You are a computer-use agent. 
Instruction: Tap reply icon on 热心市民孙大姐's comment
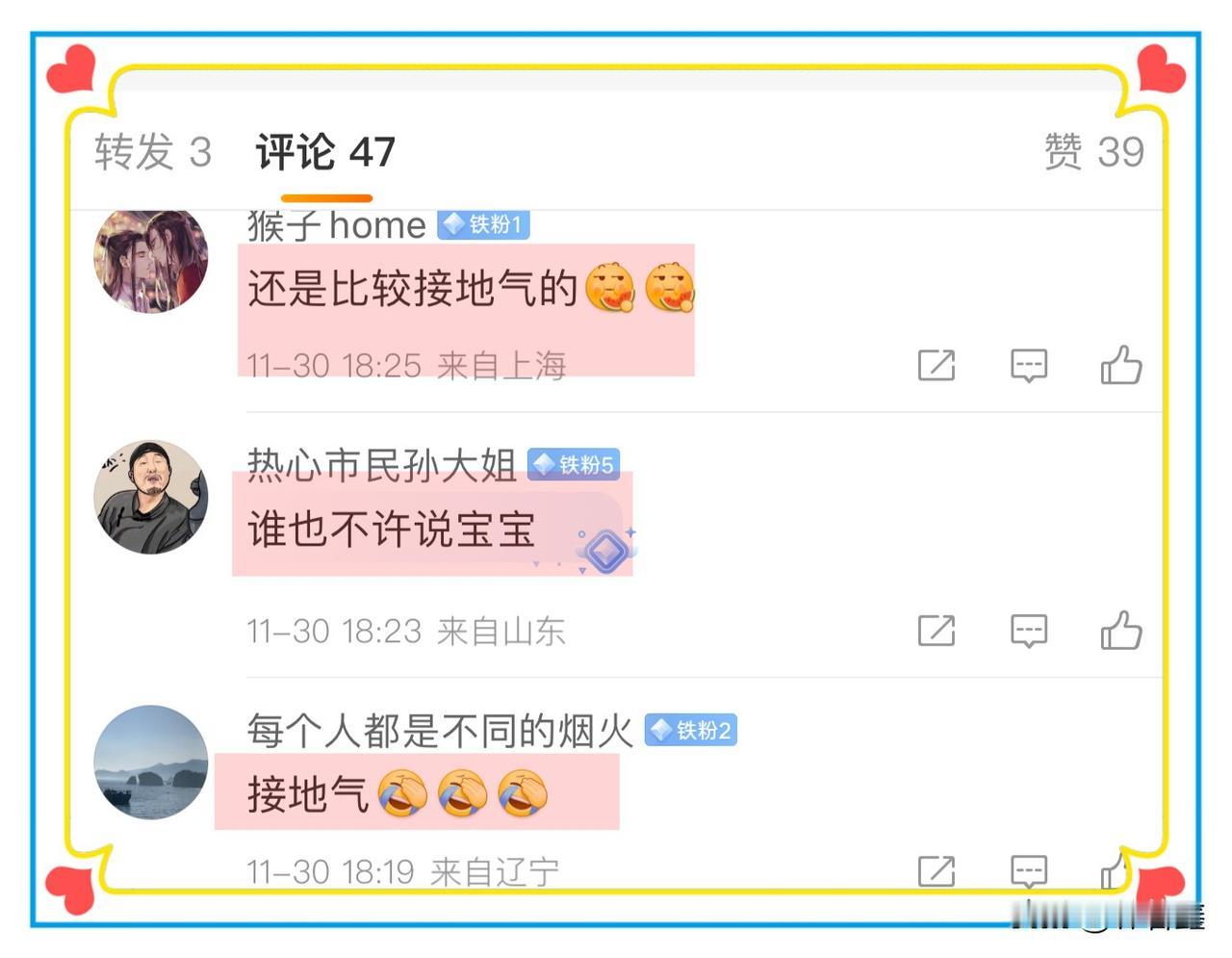click(1029, 632)
